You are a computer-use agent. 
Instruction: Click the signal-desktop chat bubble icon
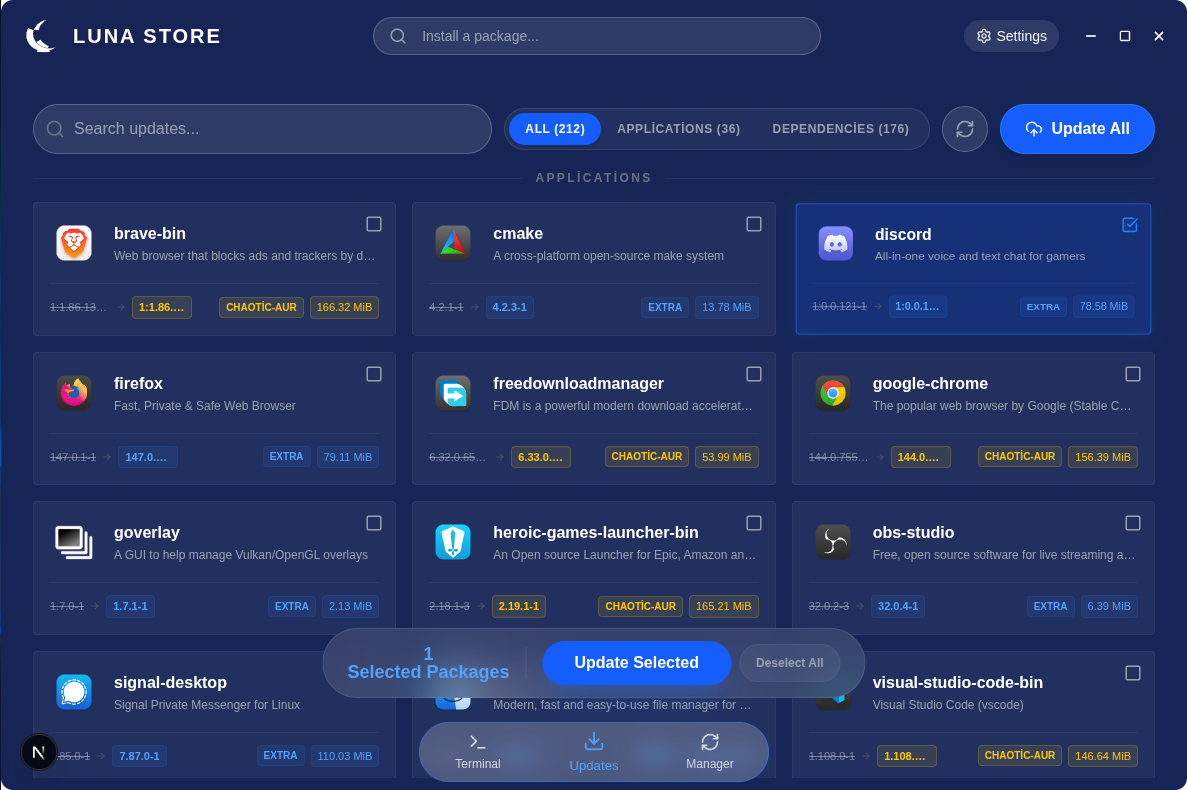tap(74, 692)
